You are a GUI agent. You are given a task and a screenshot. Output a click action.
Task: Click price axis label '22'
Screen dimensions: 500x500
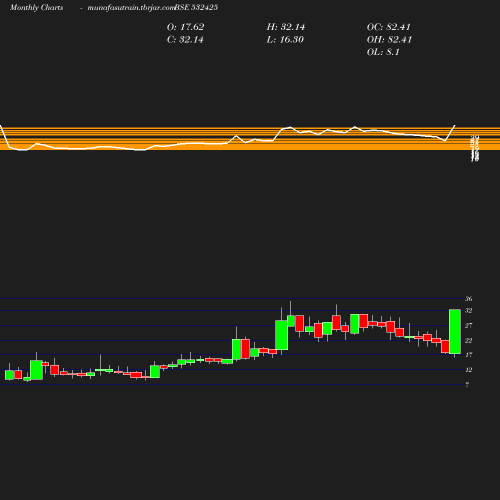(x=469, y=340)
